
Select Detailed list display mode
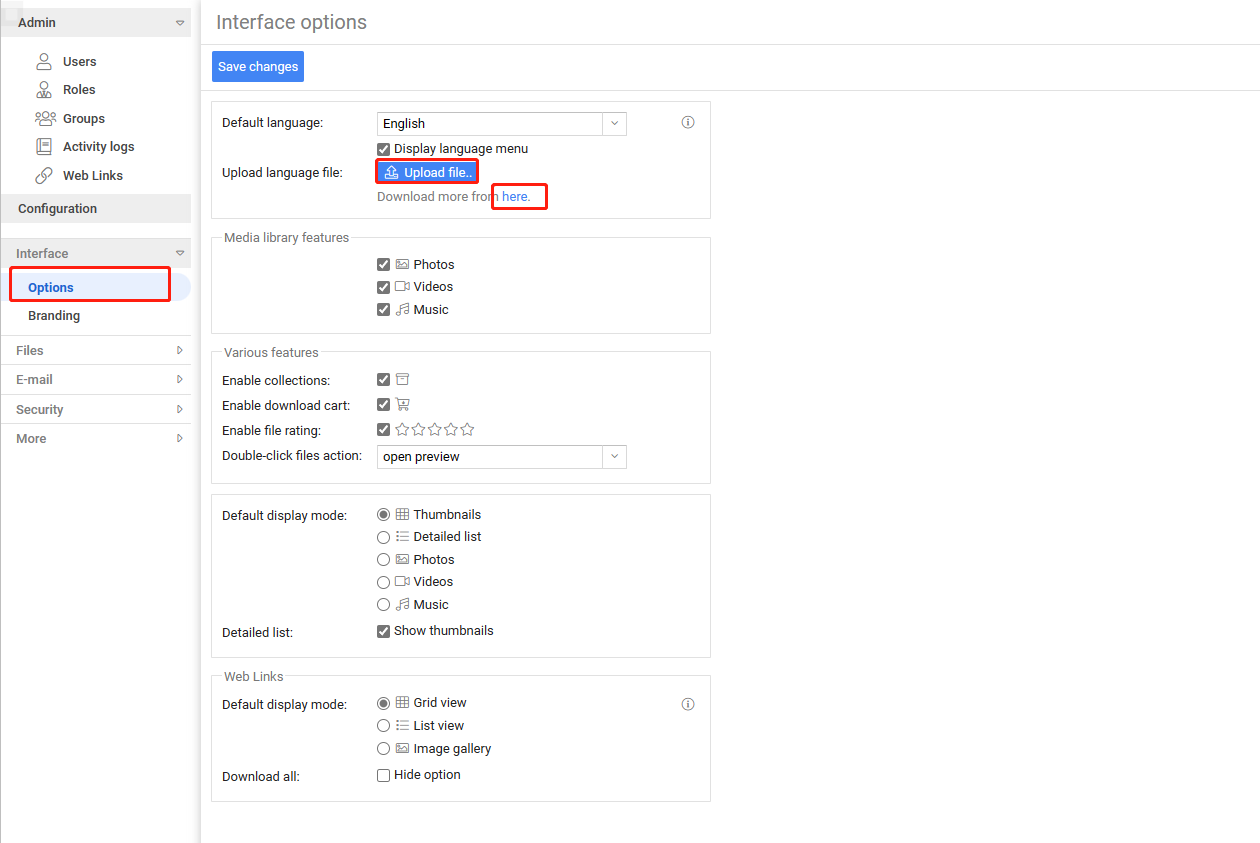(383, 537)
